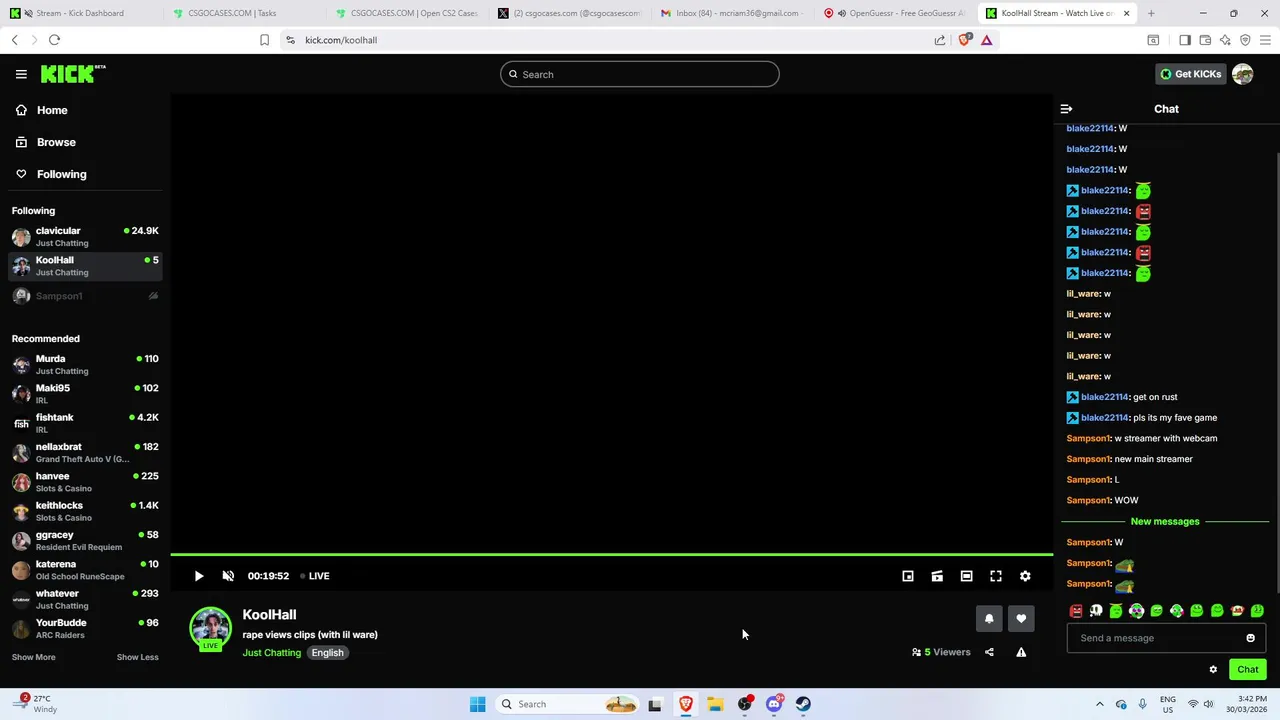Viewport: 1280px width, 720px height.
Task: Open Leo AI sparkle icon
Action: pyautogui.click(x=1225, y=40)
